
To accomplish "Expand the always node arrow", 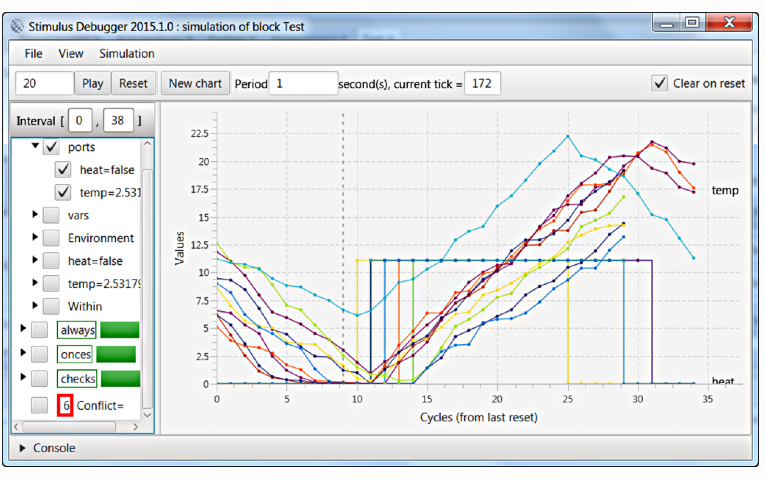I will point(23,329).
